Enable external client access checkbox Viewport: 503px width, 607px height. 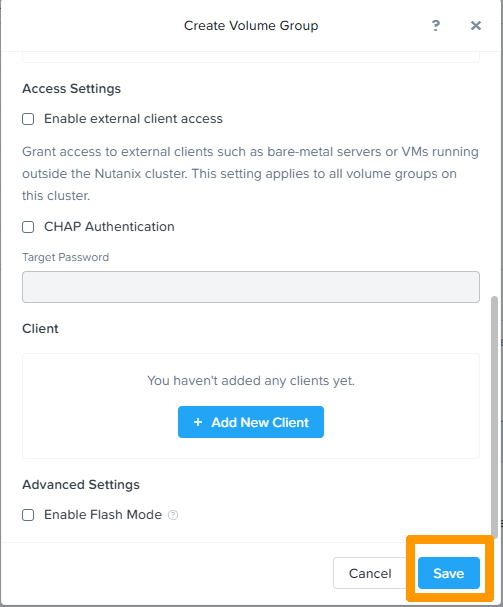28,119
